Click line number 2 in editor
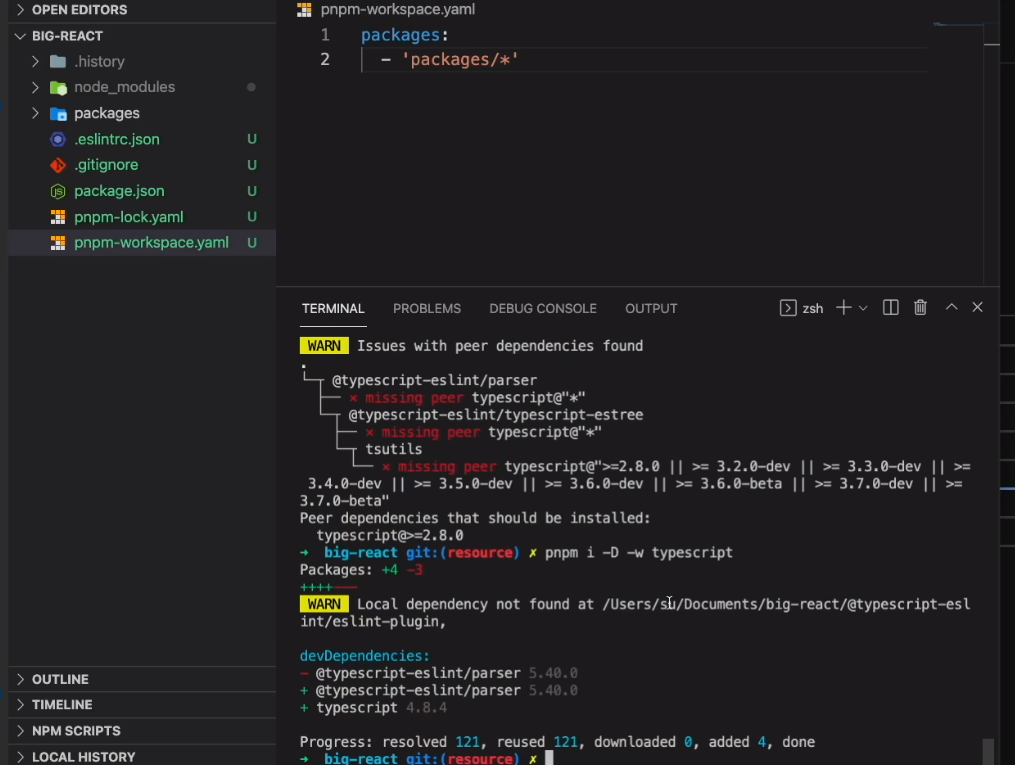 coord(325,60)
